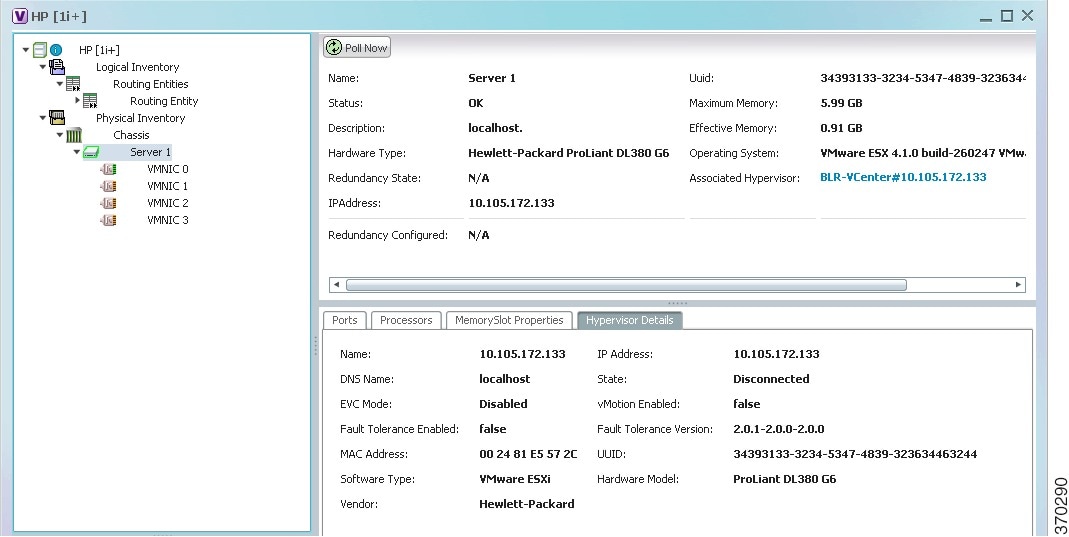Open the Ports tab
Viewport: 1069px width, 537px height.
(345, 320)
